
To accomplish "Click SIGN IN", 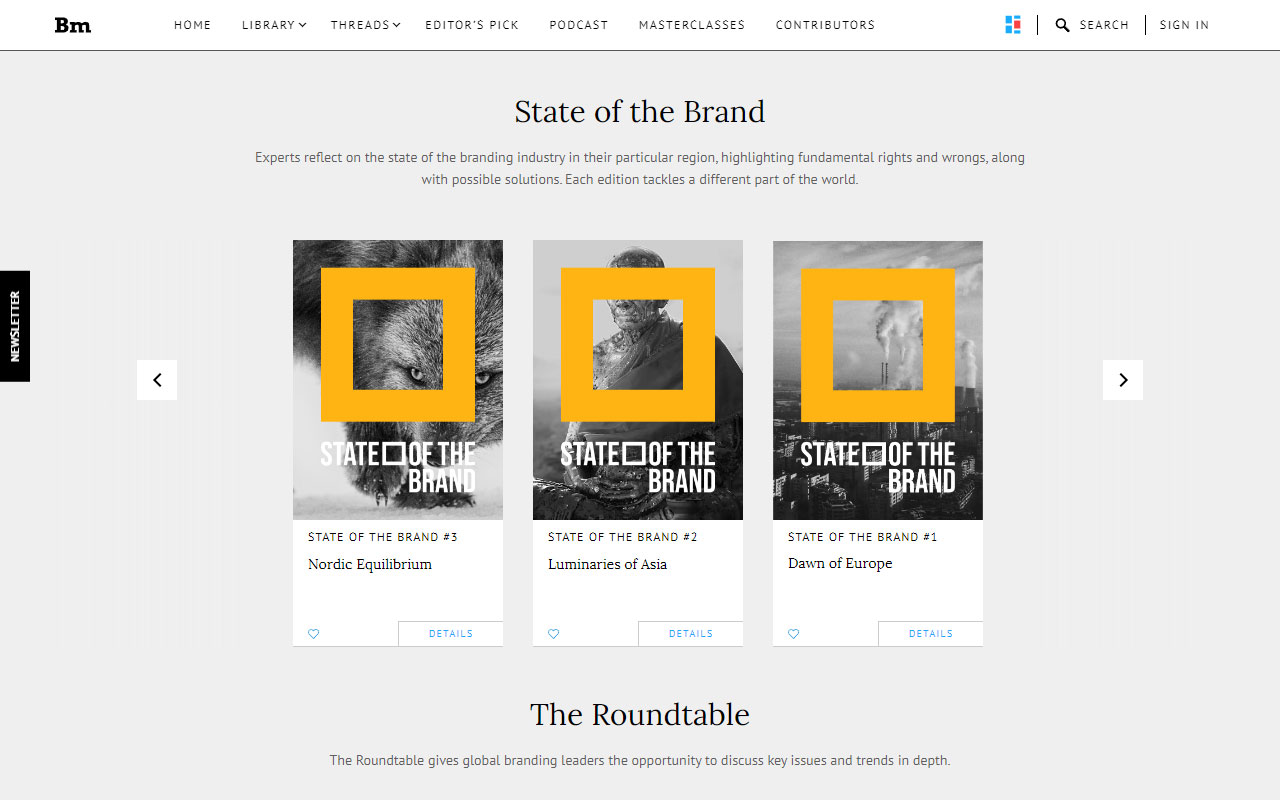I will (1184, 24).
